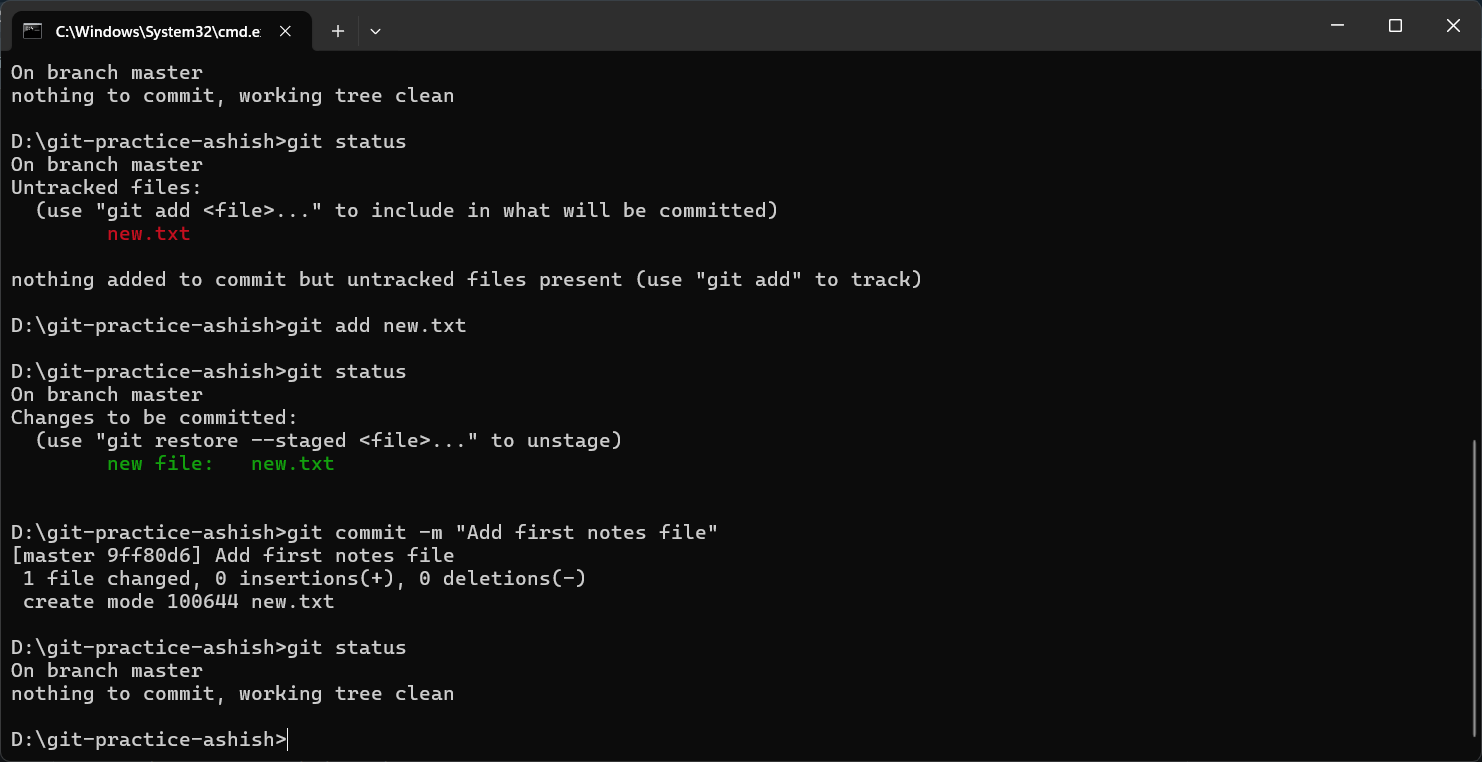Click the empty prompt at the bottom
This screenshot has height=762, width=1482.
click(x=150, y=740)
